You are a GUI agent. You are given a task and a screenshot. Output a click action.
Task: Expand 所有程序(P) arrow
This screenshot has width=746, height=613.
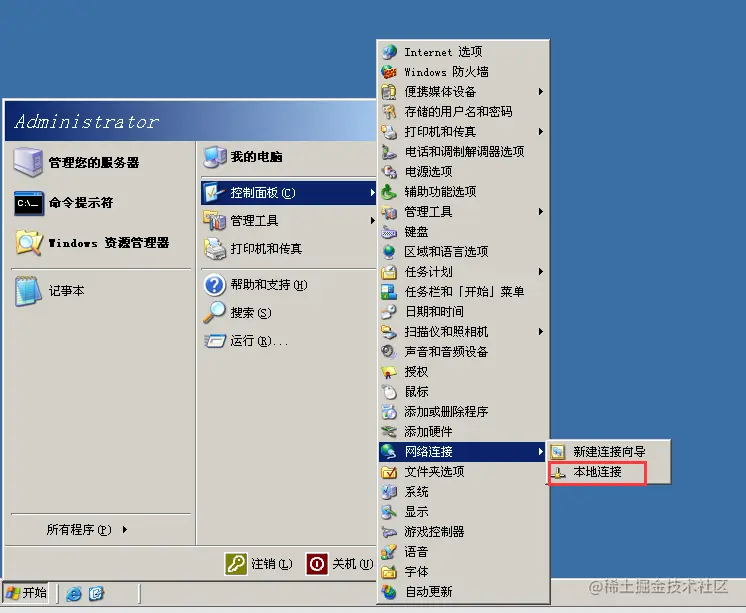coord(125,529)
